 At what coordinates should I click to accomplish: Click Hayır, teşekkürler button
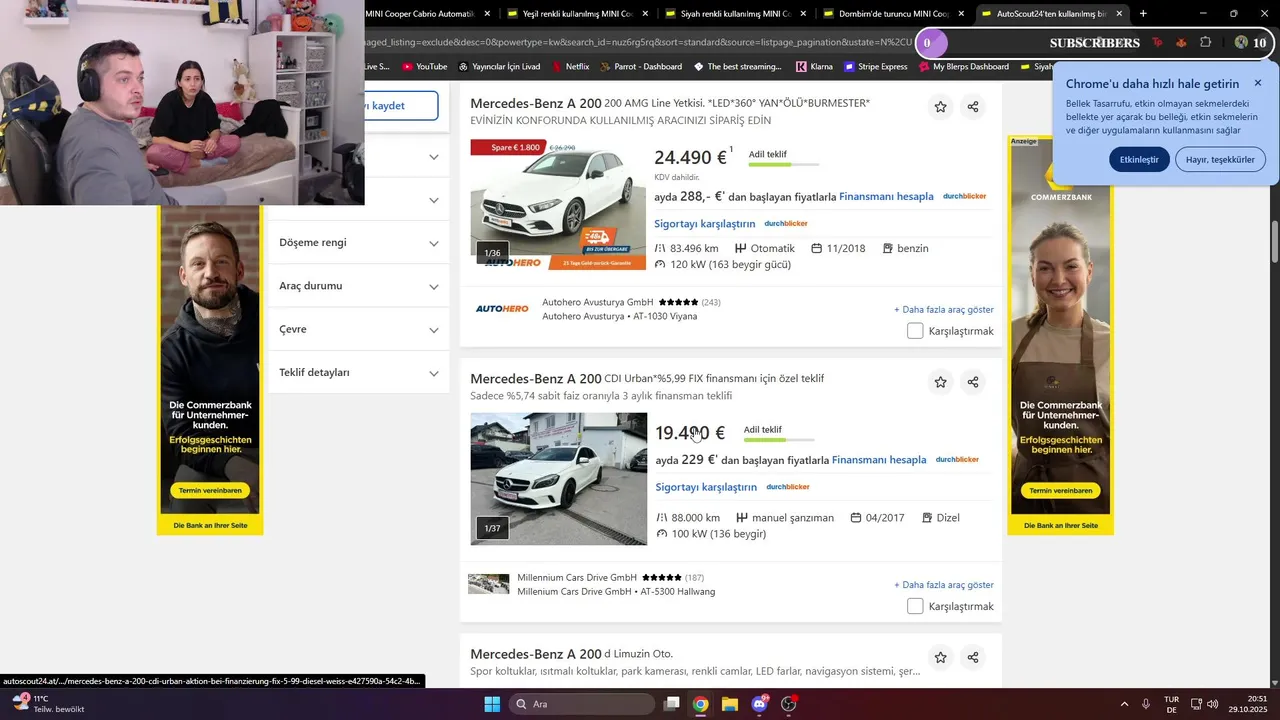pyautogui.click(x=1220, y=159)
